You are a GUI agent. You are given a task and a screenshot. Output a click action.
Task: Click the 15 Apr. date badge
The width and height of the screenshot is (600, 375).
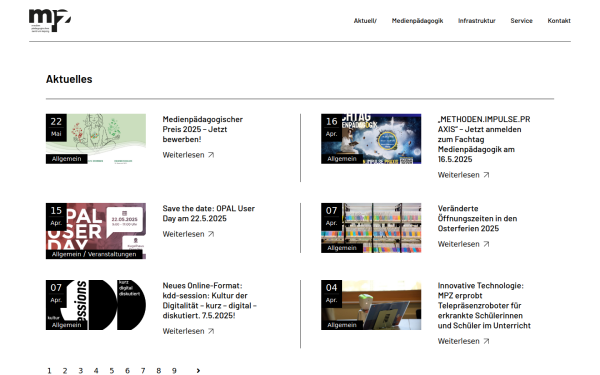coord(56,217)
